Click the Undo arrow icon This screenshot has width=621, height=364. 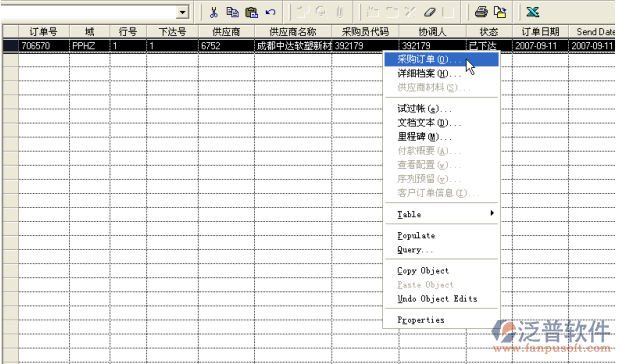click(x=270, y=12)
